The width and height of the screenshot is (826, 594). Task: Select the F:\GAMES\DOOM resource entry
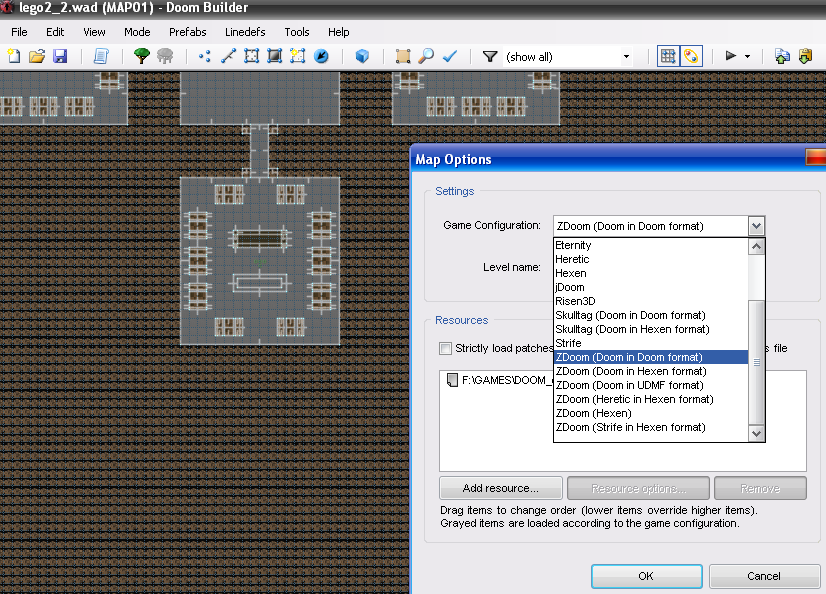pos(499,380)
